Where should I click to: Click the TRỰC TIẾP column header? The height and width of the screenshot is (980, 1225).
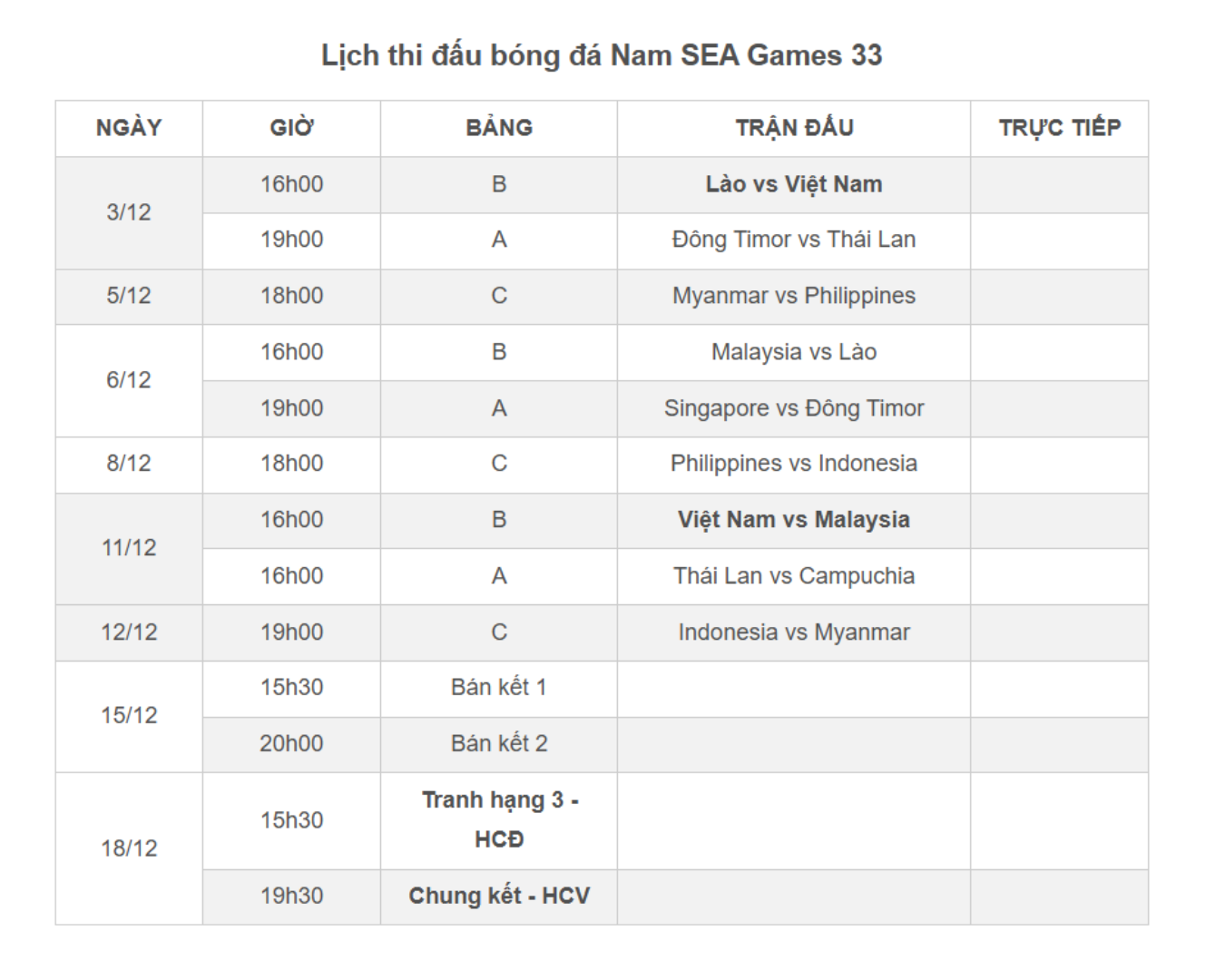pyautogui.click(x=1059, y=128)
